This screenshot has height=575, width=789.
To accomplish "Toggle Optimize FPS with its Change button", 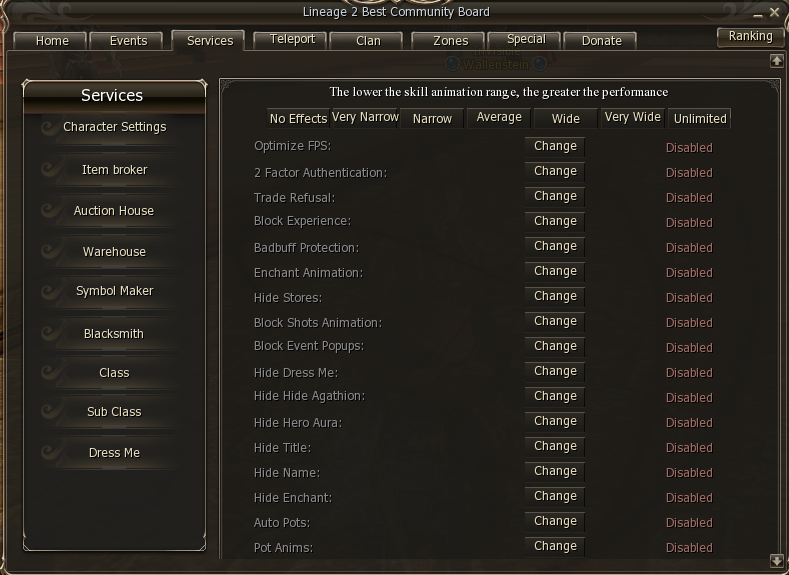I will pyautogui.click(x=555, y=146).
